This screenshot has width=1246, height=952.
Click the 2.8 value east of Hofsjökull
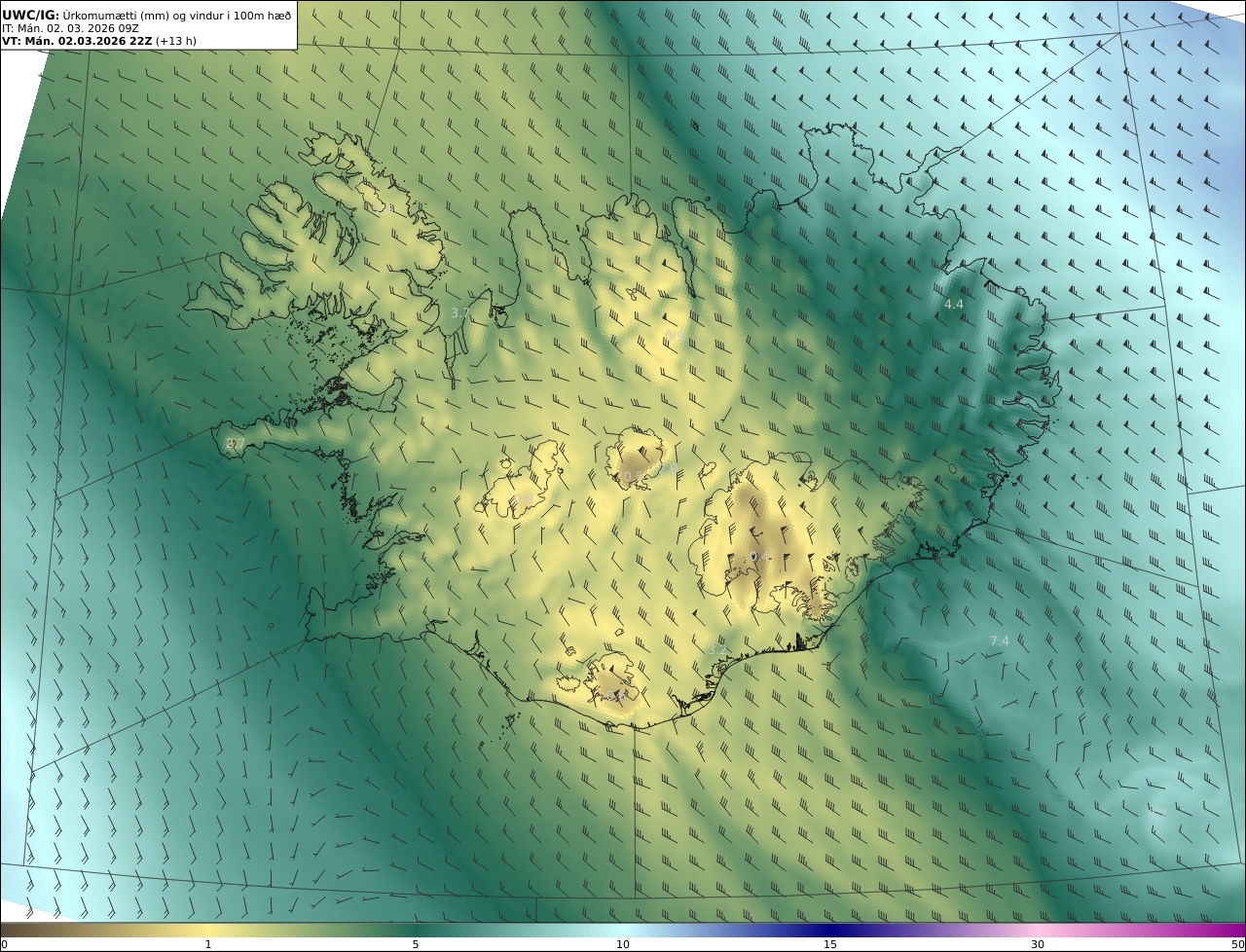(669, 468)
